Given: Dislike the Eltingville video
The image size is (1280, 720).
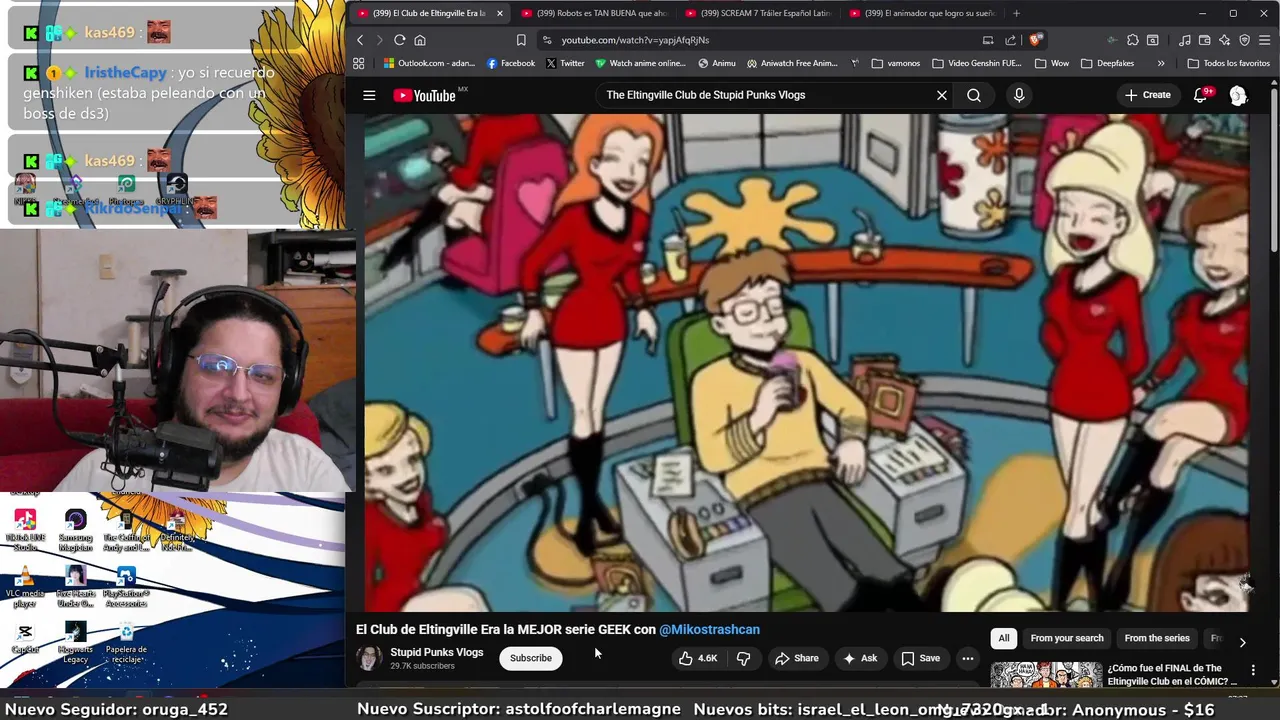Looking at the screenshot, I should coord(743,658).
